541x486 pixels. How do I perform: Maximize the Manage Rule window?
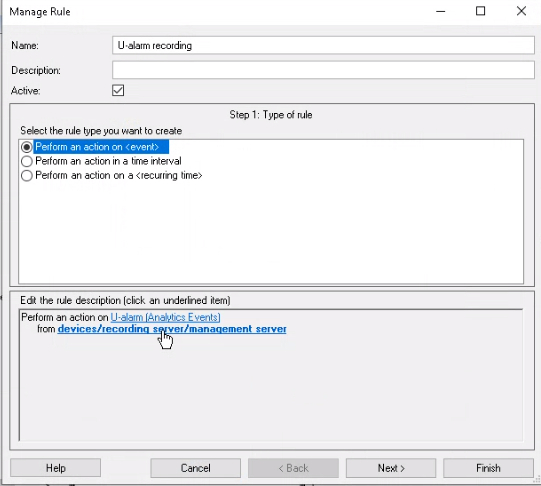tap(480, 11)
